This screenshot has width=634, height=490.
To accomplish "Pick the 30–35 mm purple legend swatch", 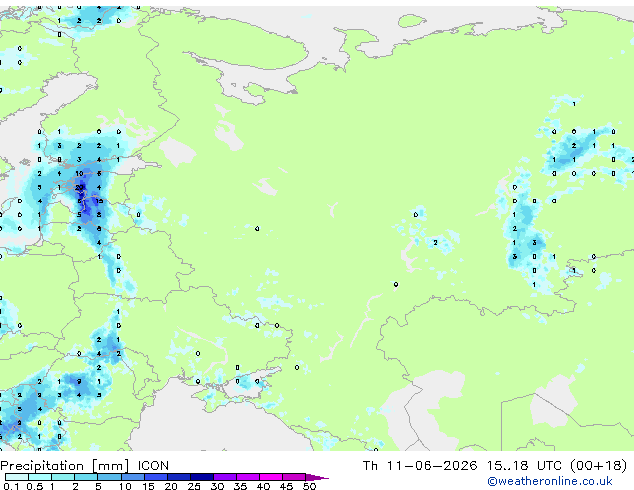I will [225, 477].
